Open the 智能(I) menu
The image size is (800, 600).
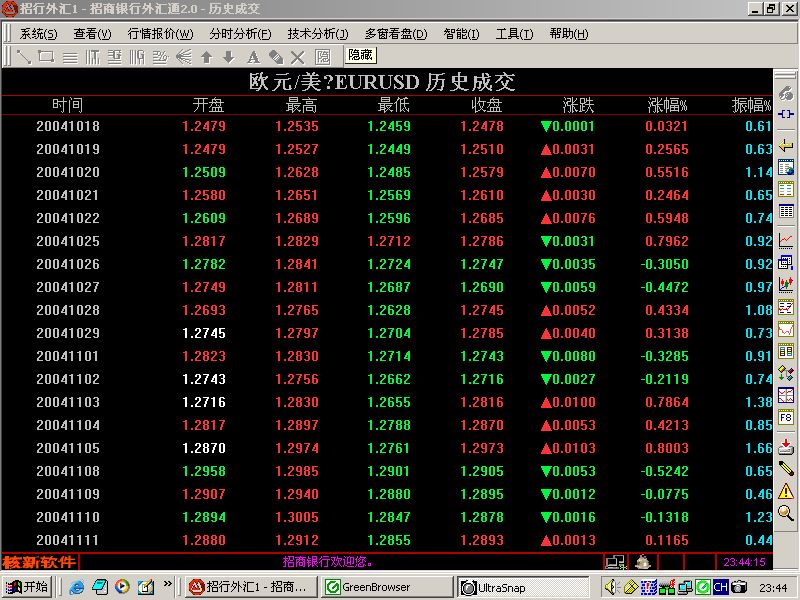[x=461, y=34]
